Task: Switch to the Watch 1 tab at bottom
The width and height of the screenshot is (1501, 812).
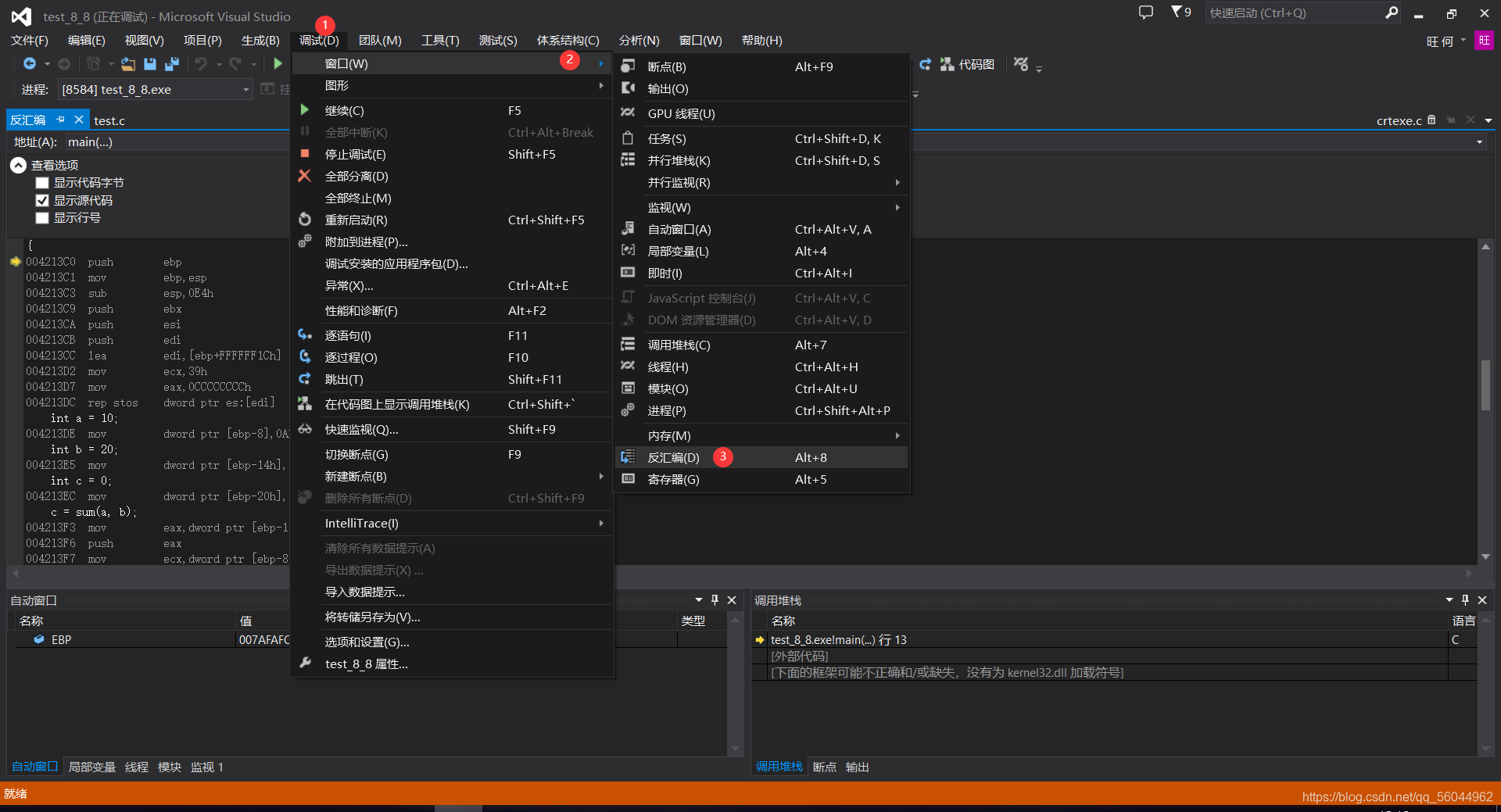Action: pos(207,767)
